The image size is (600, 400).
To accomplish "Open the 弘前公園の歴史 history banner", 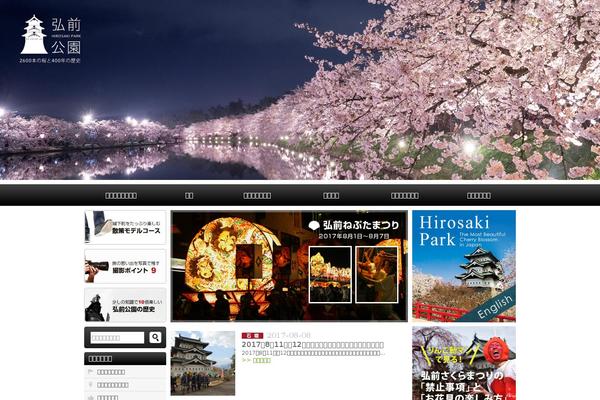I will point(125,305).
